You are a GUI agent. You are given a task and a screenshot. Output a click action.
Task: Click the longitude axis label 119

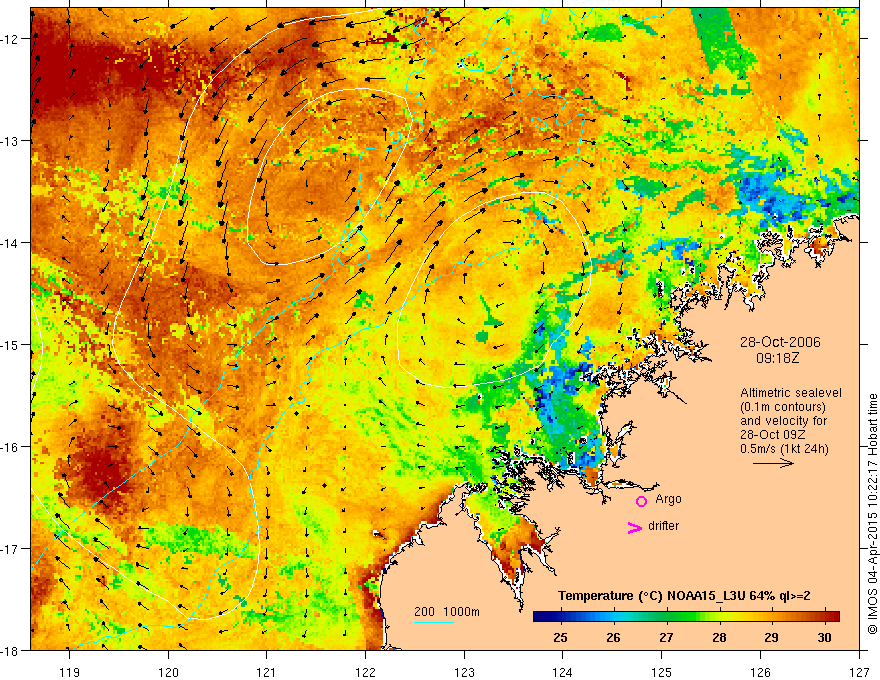(70, 672)
